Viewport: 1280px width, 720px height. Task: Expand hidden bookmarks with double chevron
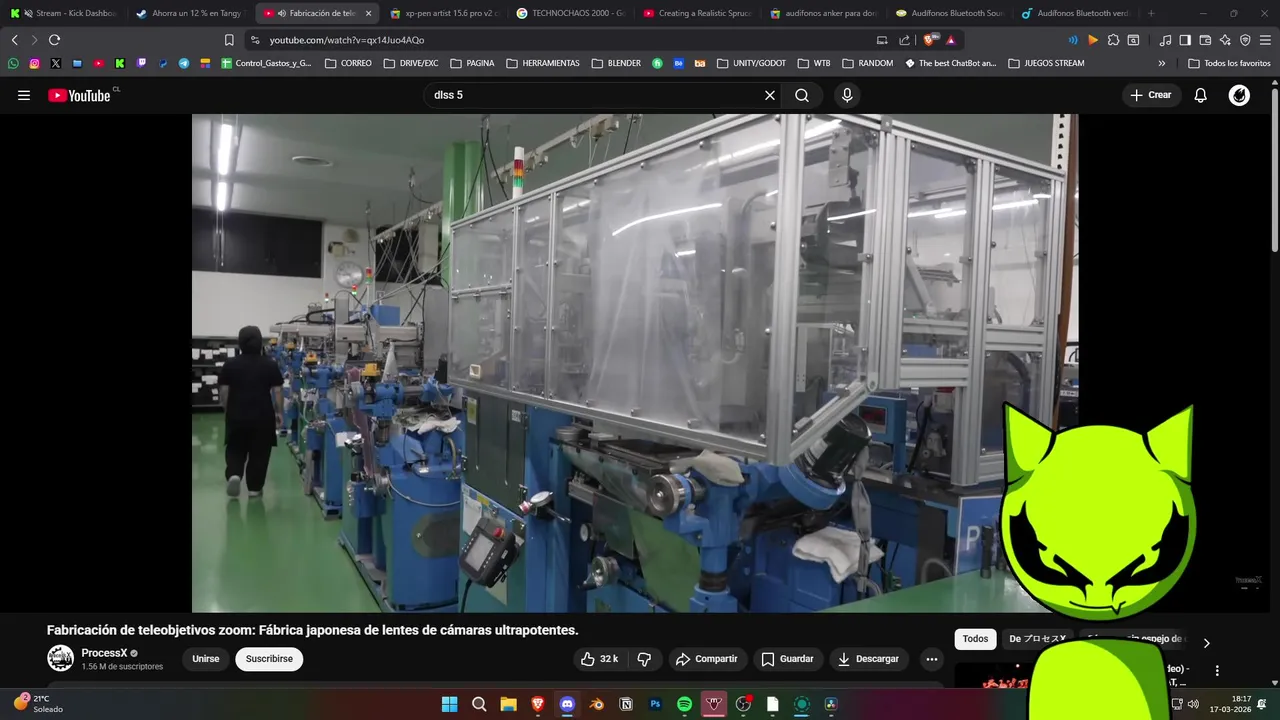[x=1161, y=63]
